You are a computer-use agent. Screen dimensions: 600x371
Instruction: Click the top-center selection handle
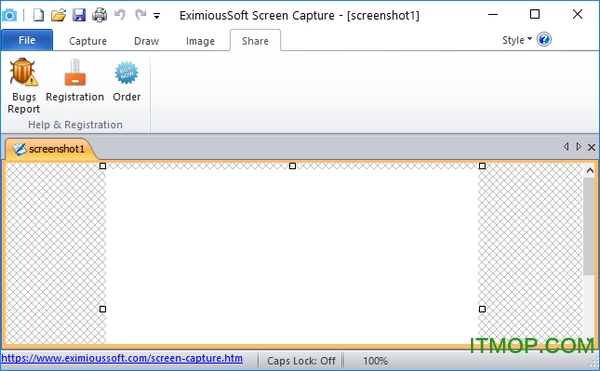(x=292, y=166)
